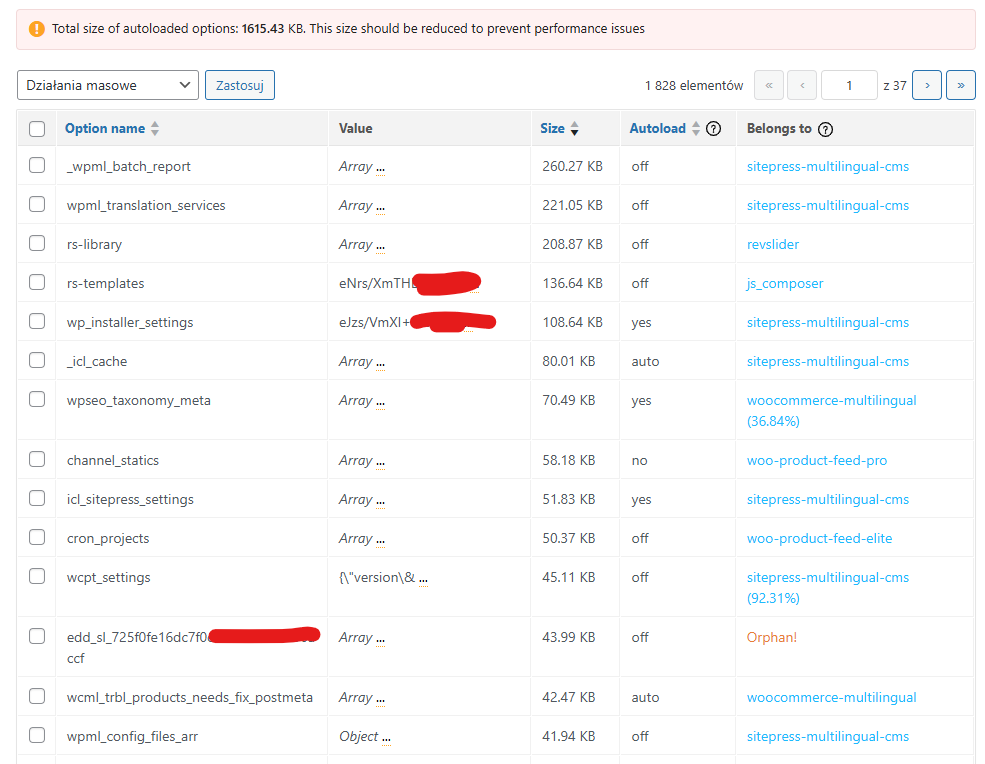Tick the rs-library row checkbox
The width and height of the screenshot is (985, 764).
coord(37,243)
